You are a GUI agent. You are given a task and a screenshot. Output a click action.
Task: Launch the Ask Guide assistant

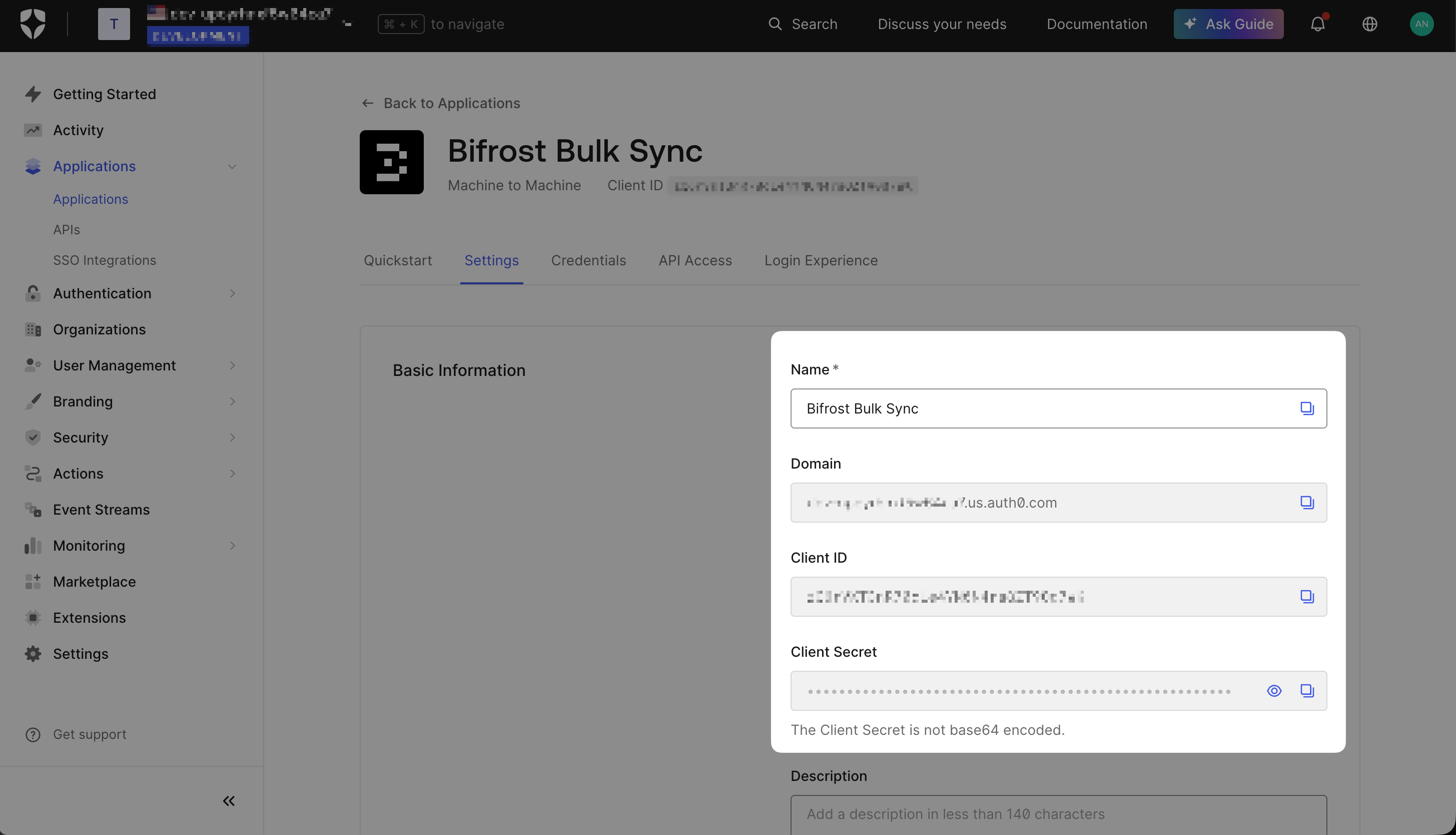pos(1228,24)
